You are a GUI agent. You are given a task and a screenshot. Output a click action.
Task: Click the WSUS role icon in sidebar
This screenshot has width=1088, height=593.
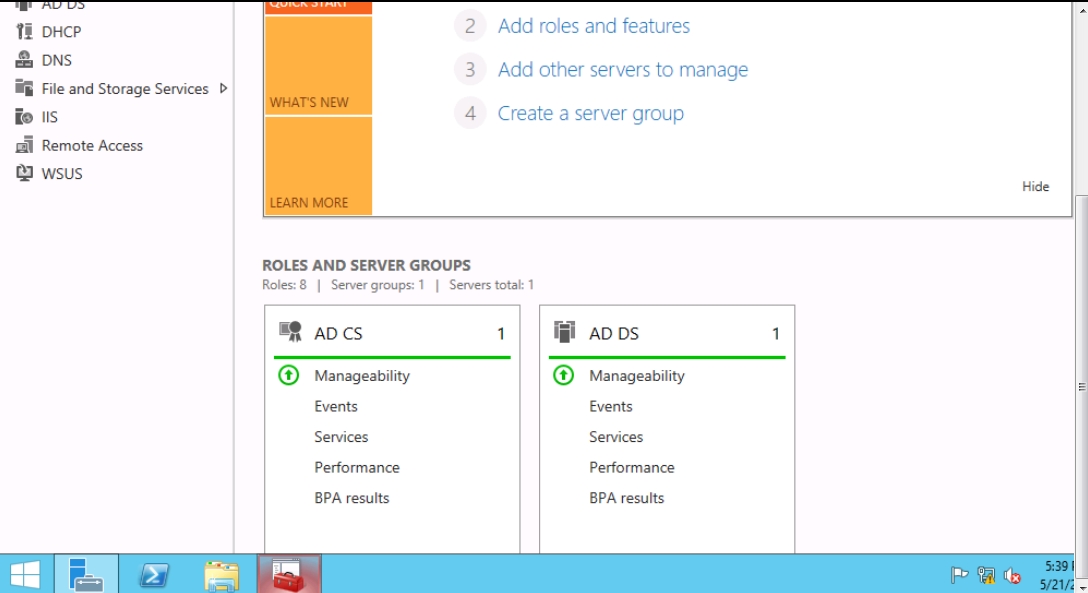coord(24,173)
